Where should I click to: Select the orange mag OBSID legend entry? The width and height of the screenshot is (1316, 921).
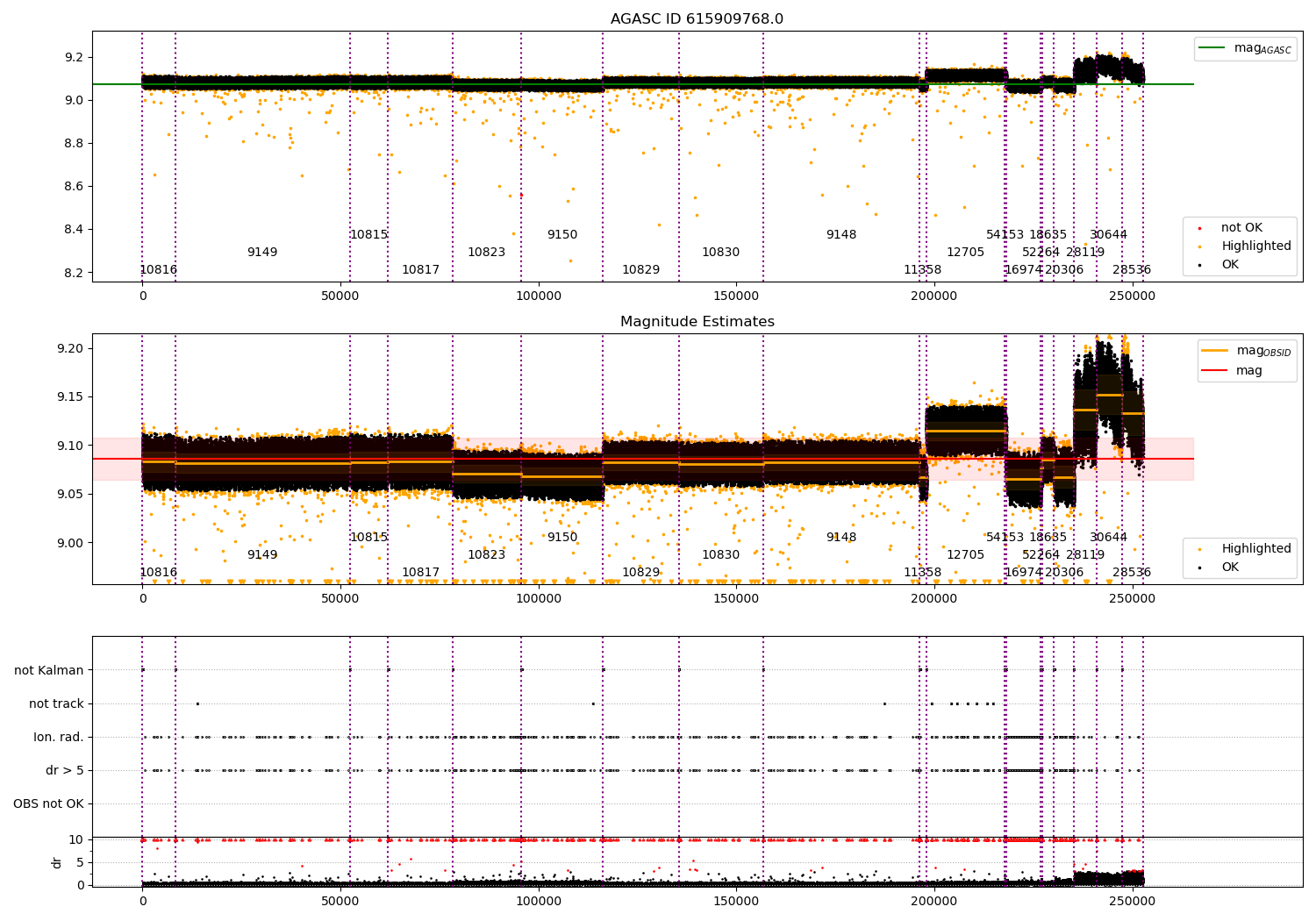point(1246,351)
